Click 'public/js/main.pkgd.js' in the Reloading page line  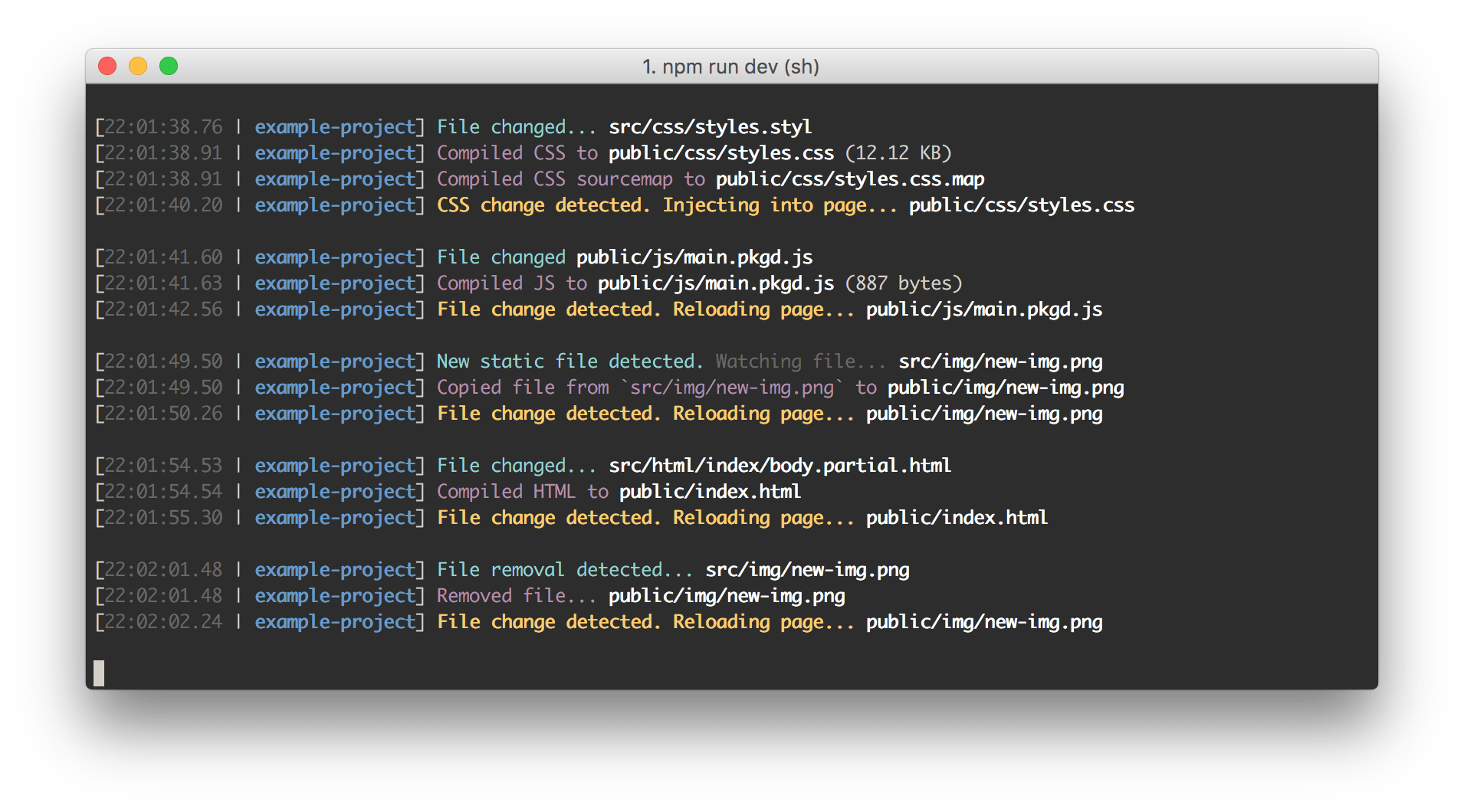click(983, 309)
